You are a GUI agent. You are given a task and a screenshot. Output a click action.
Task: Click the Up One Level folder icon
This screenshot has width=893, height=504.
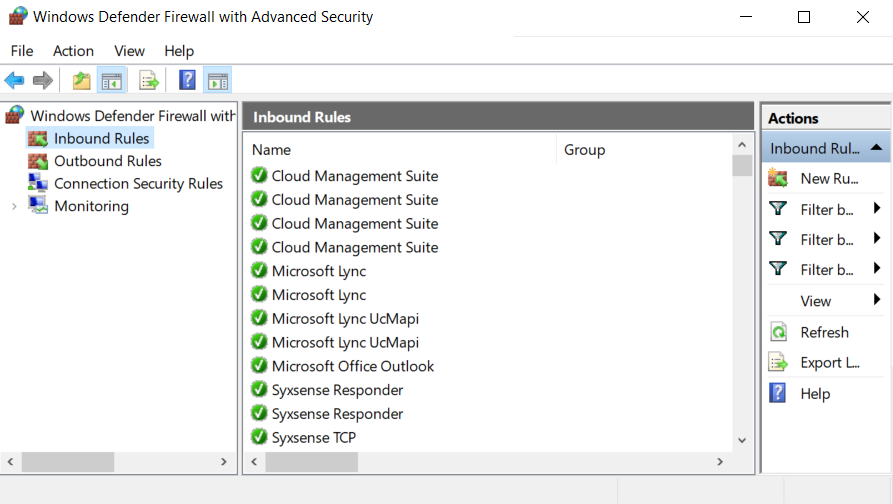click(81, 80)
